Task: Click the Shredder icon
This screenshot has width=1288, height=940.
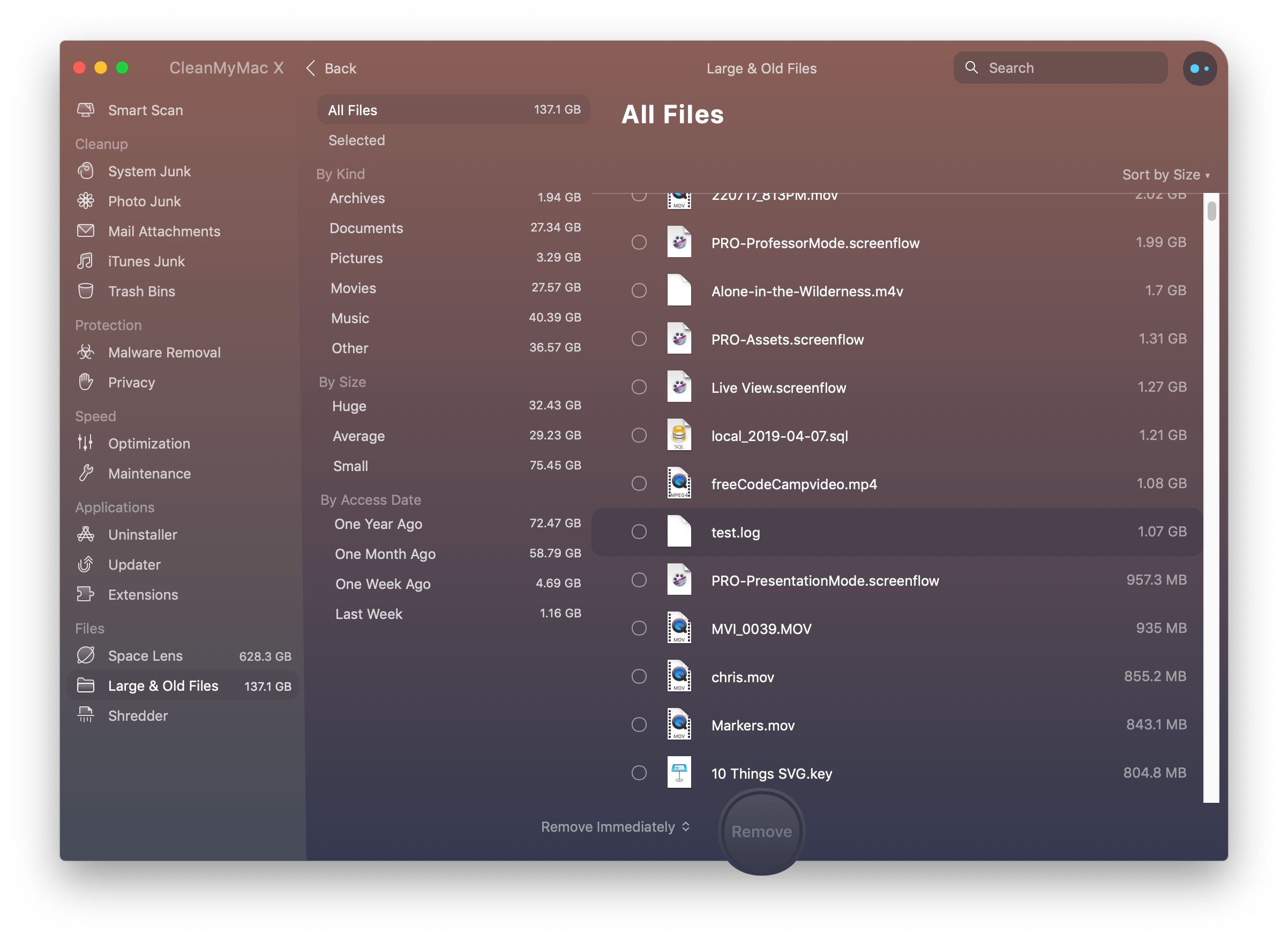Action: click(85, 715)
